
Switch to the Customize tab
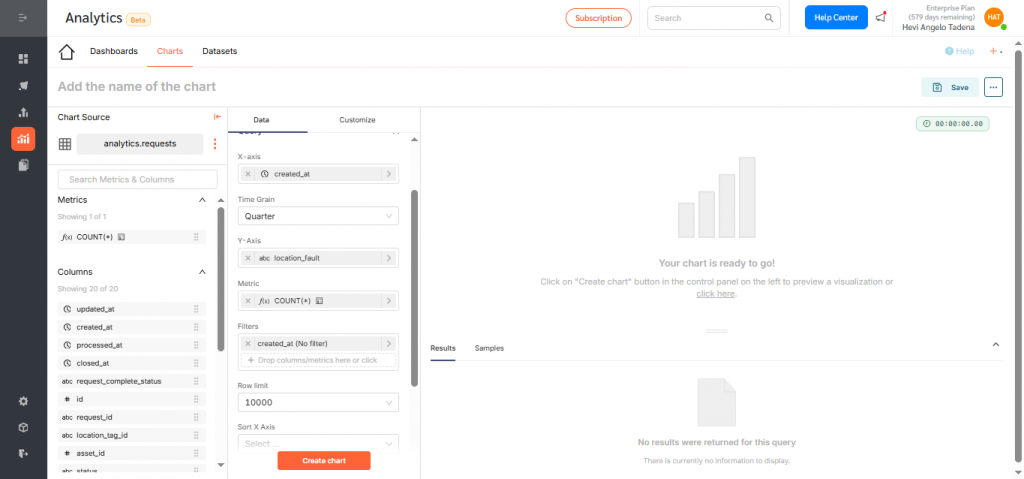(x=357, y=120)
